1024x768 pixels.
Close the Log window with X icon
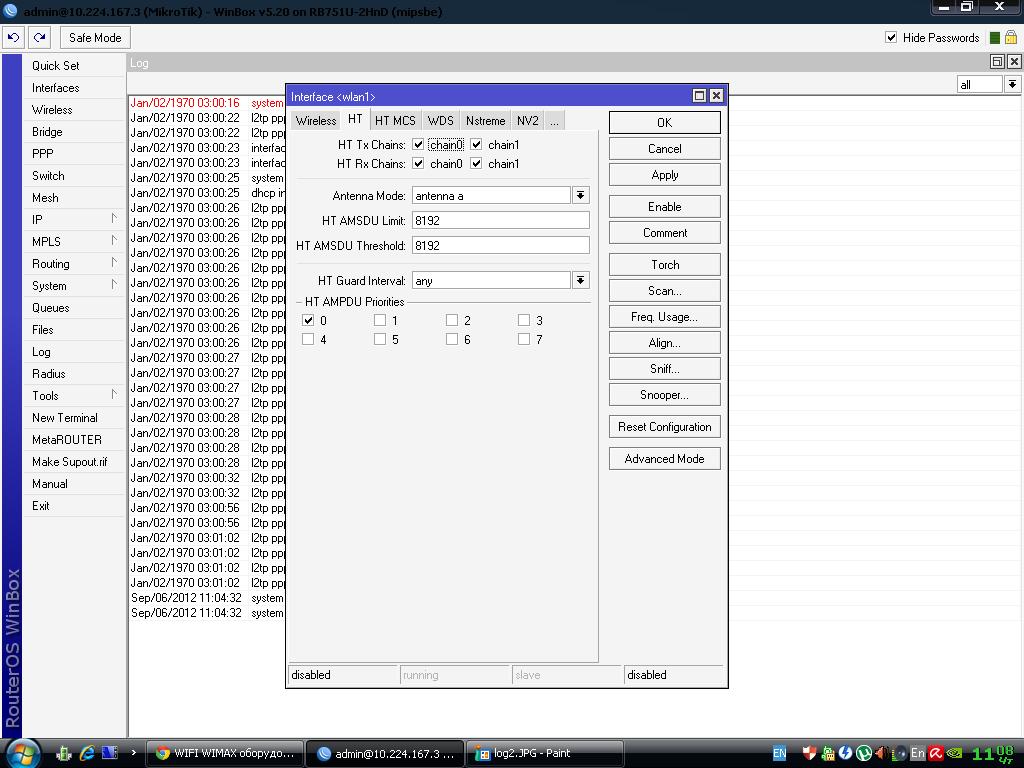tap(1014, 62)
